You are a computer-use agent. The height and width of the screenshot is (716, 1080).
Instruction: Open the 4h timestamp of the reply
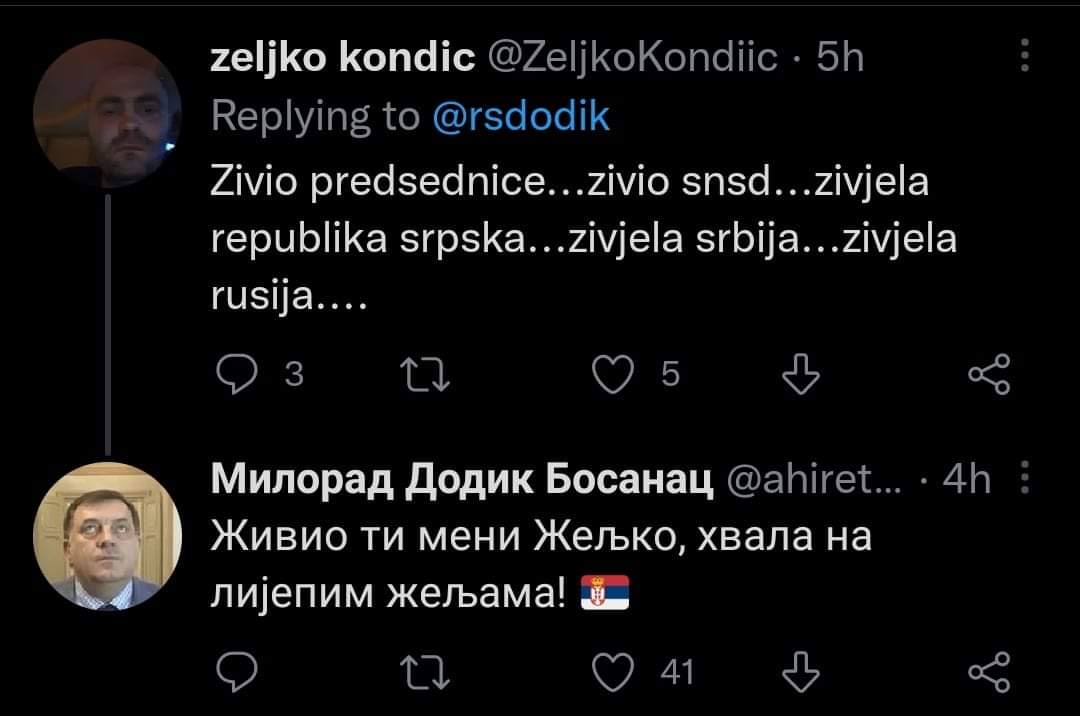(967, 481)
